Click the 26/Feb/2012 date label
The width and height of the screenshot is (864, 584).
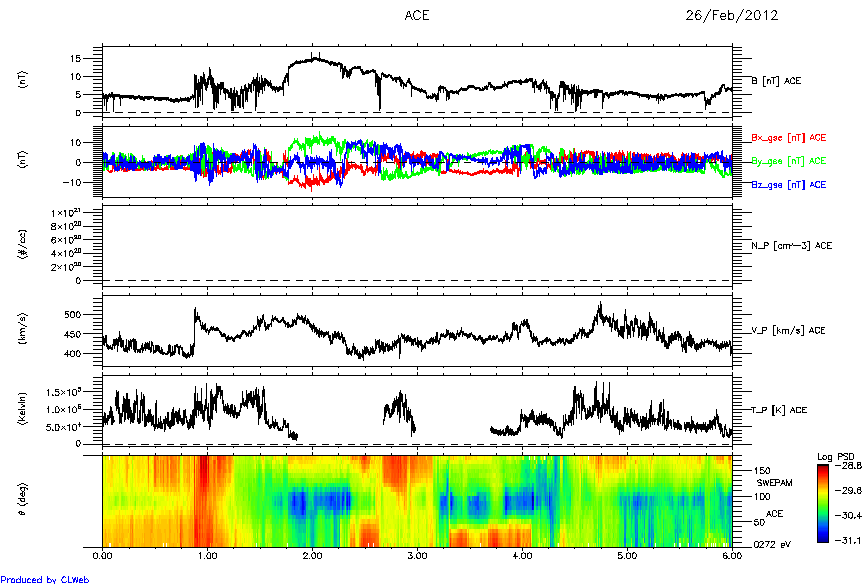click(x=732, y=15)
